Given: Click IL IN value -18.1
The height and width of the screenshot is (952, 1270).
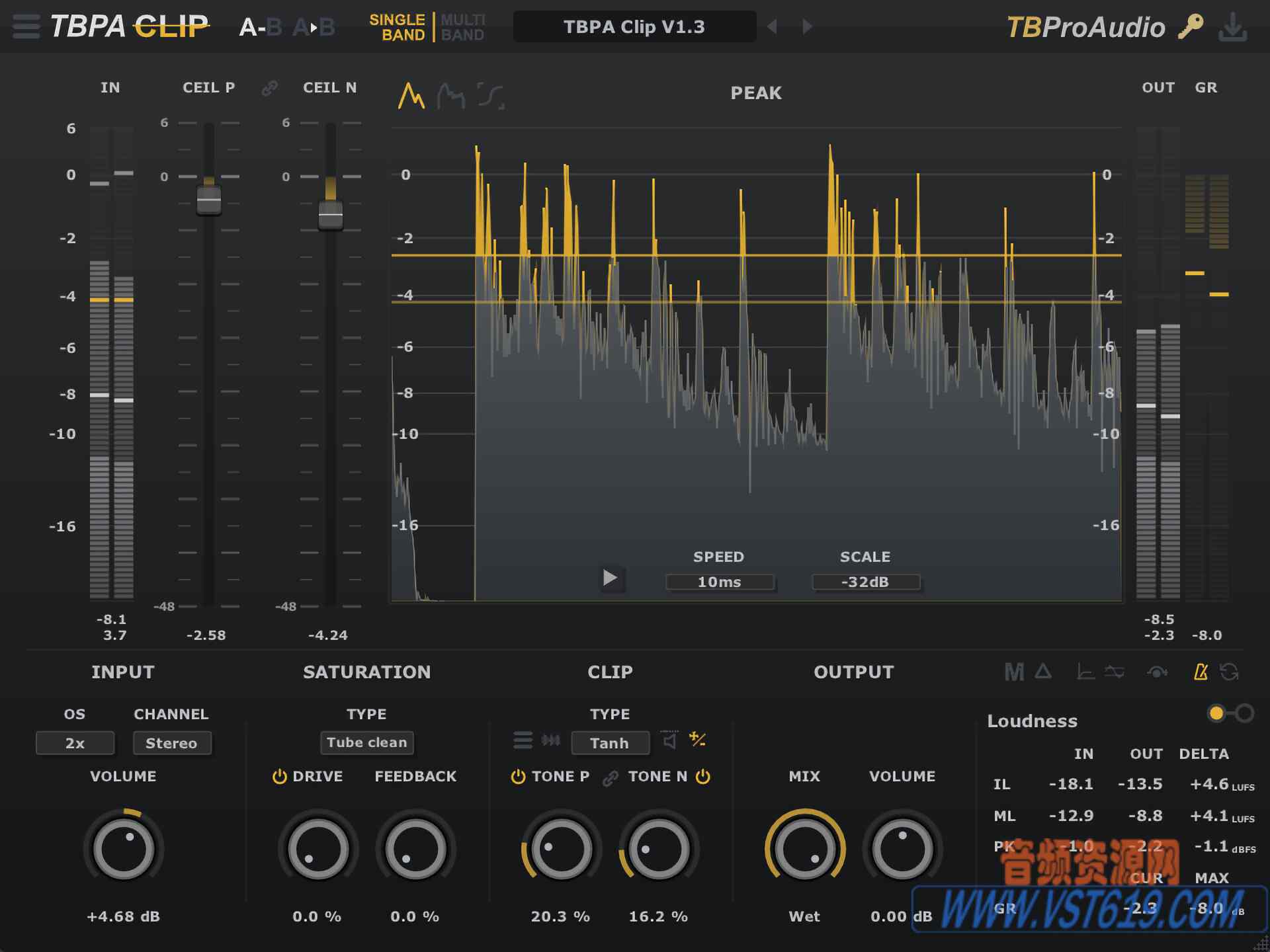Looking at the screenshot, I should pos(1071,784).
